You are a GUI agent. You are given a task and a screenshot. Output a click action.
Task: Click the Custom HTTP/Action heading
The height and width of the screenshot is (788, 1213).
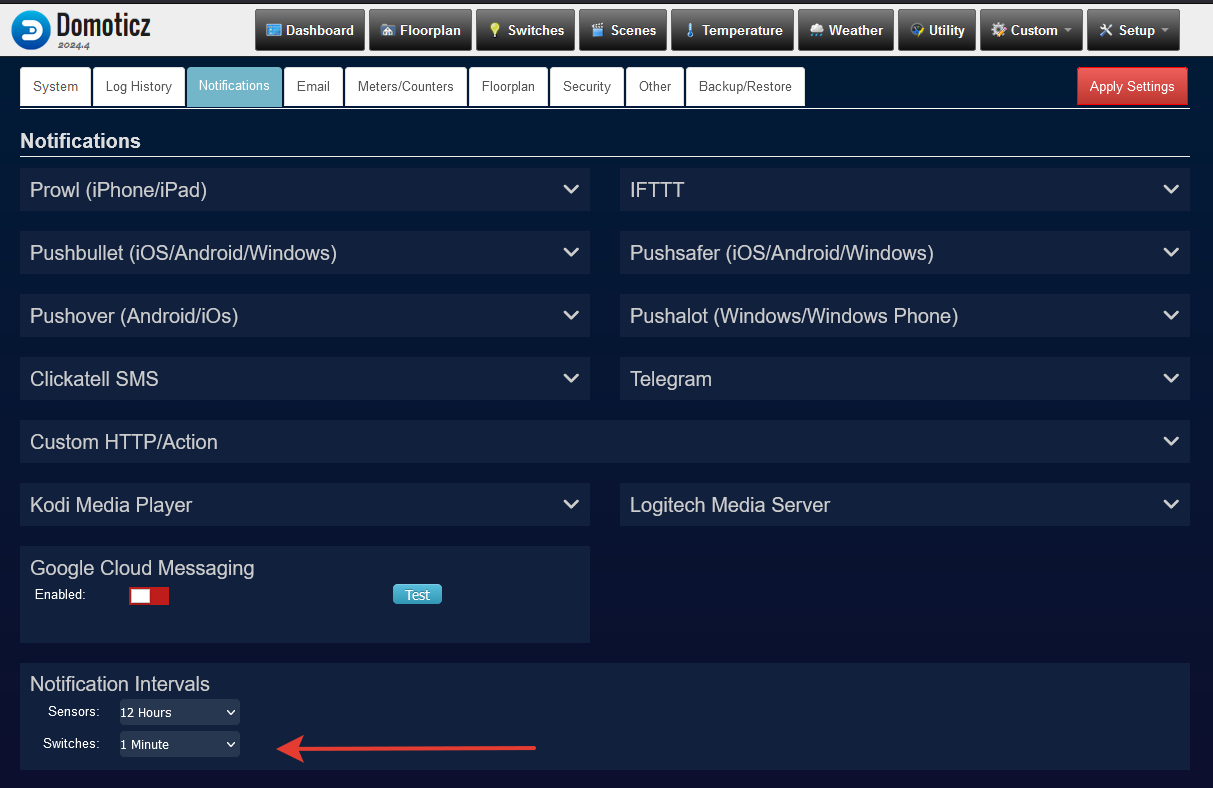pyautogui.click(x=124, y=442)
